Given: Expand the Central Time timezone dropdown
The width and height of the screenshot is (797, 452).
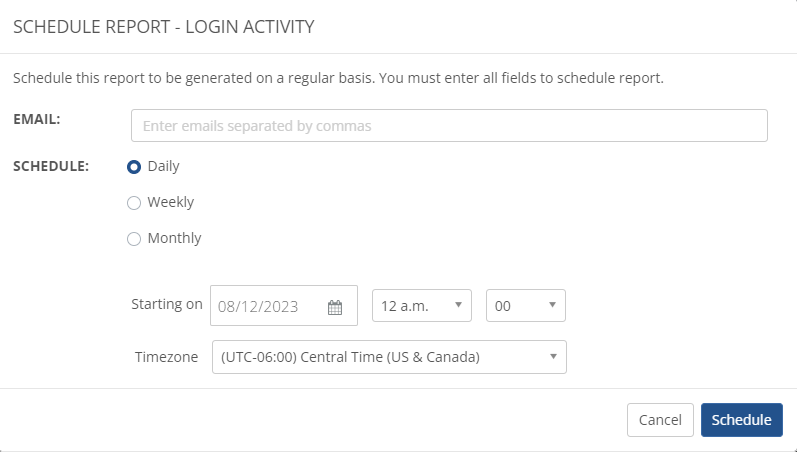Looking at the screenshot, I should tap(389, 357).
